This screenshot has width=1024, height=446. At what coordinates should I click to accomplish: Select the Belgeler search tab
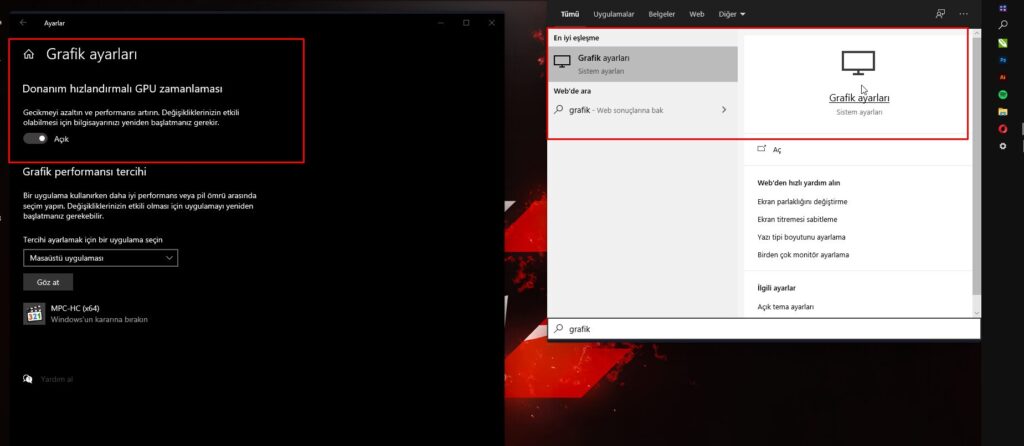[662, 14]
